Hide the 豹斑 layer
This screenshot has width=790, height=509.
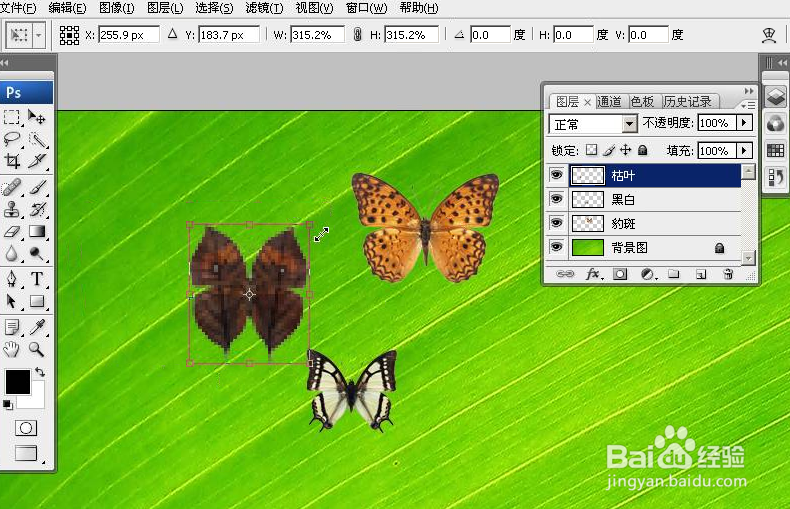tap(556, 223)
